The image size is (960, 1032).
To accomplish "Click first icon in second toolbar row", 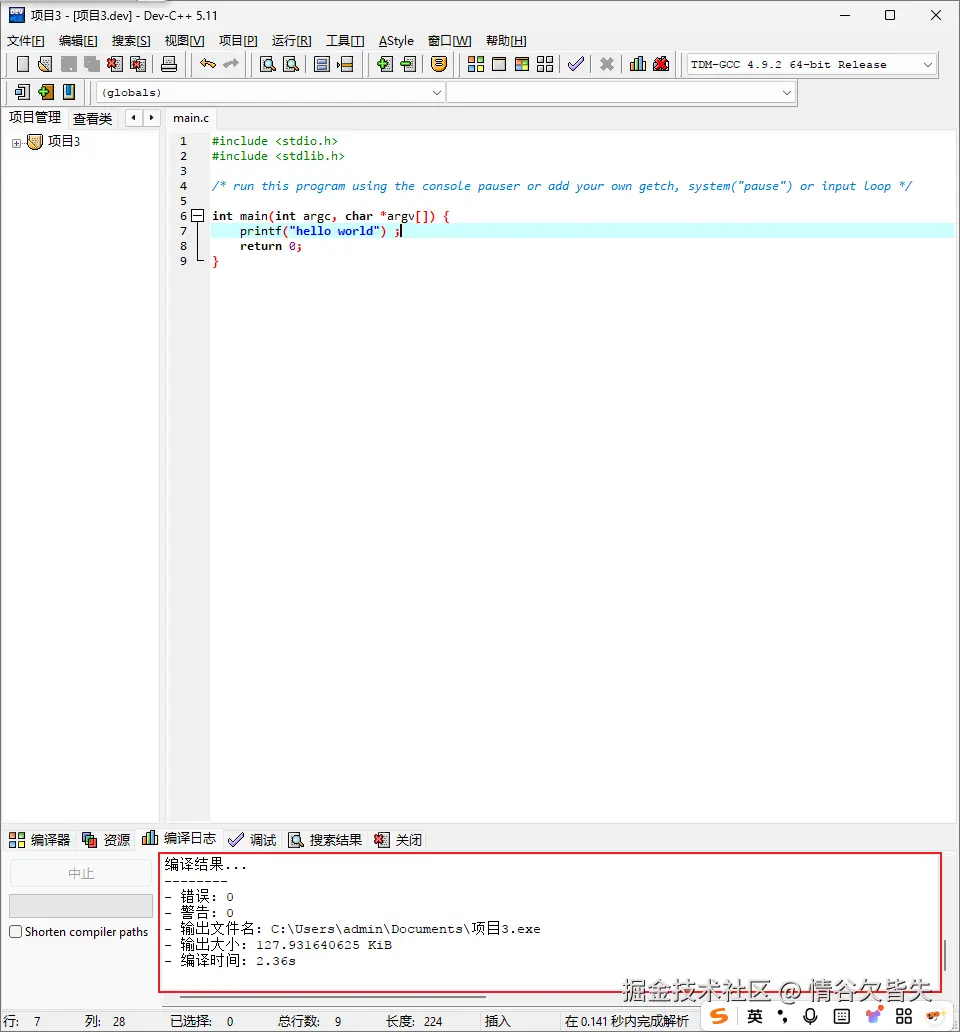I will [x=22, y=91].
